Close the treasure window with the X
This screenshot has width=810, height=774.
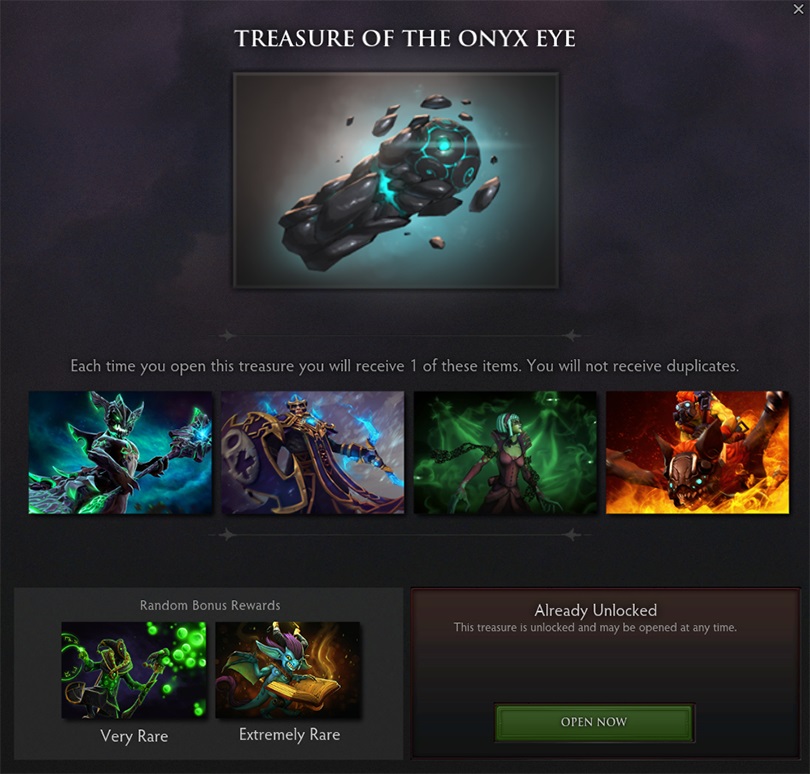pyautogui.click(x=798, y=9)
